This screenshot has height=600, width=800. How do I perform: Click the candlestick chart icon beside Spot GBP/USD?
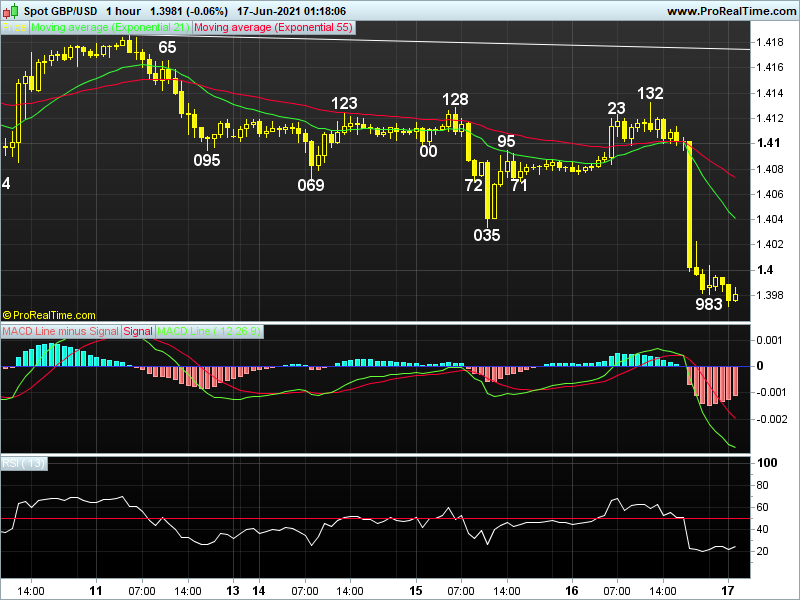click(x=11, y=10)
